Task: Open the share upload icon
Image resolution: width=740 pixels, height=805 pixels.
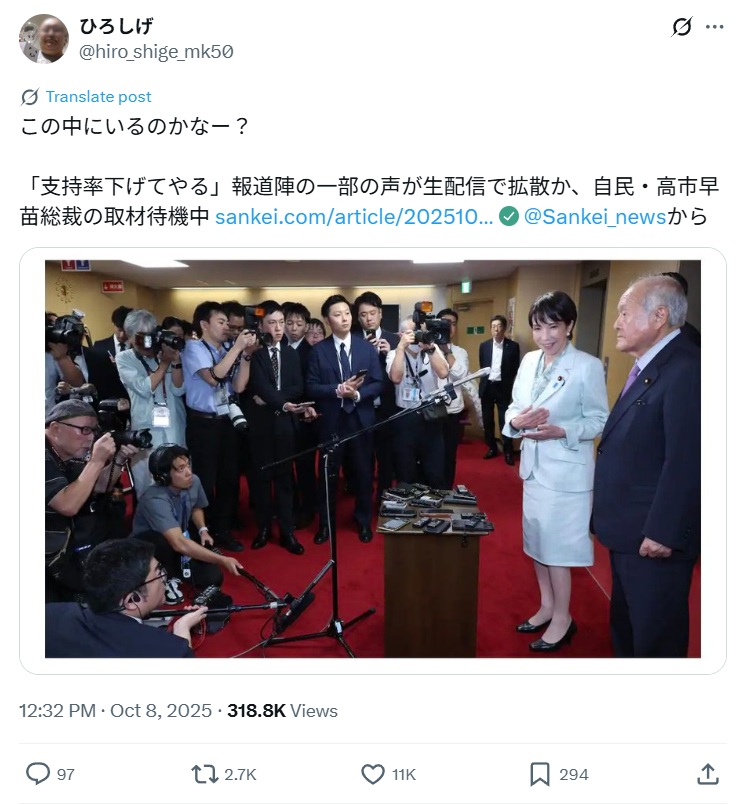Action: pos(708,774)
